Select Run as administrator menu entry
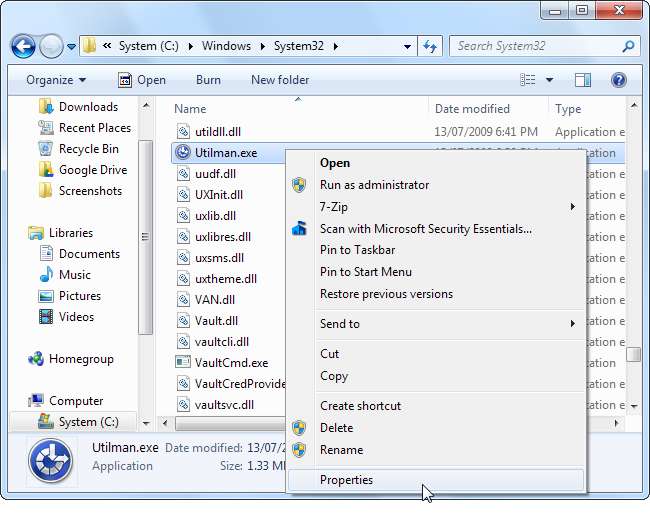 (x=374, y=185)
